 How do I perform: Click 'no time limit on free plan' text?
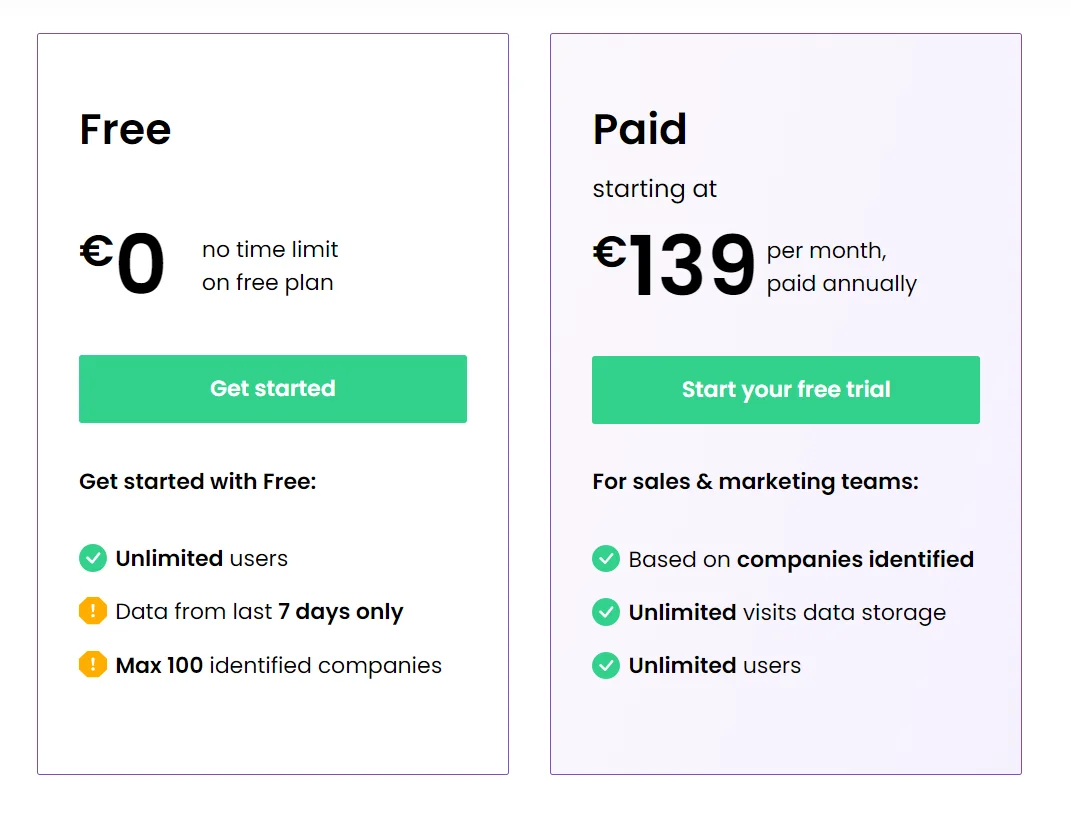(269, 266)
